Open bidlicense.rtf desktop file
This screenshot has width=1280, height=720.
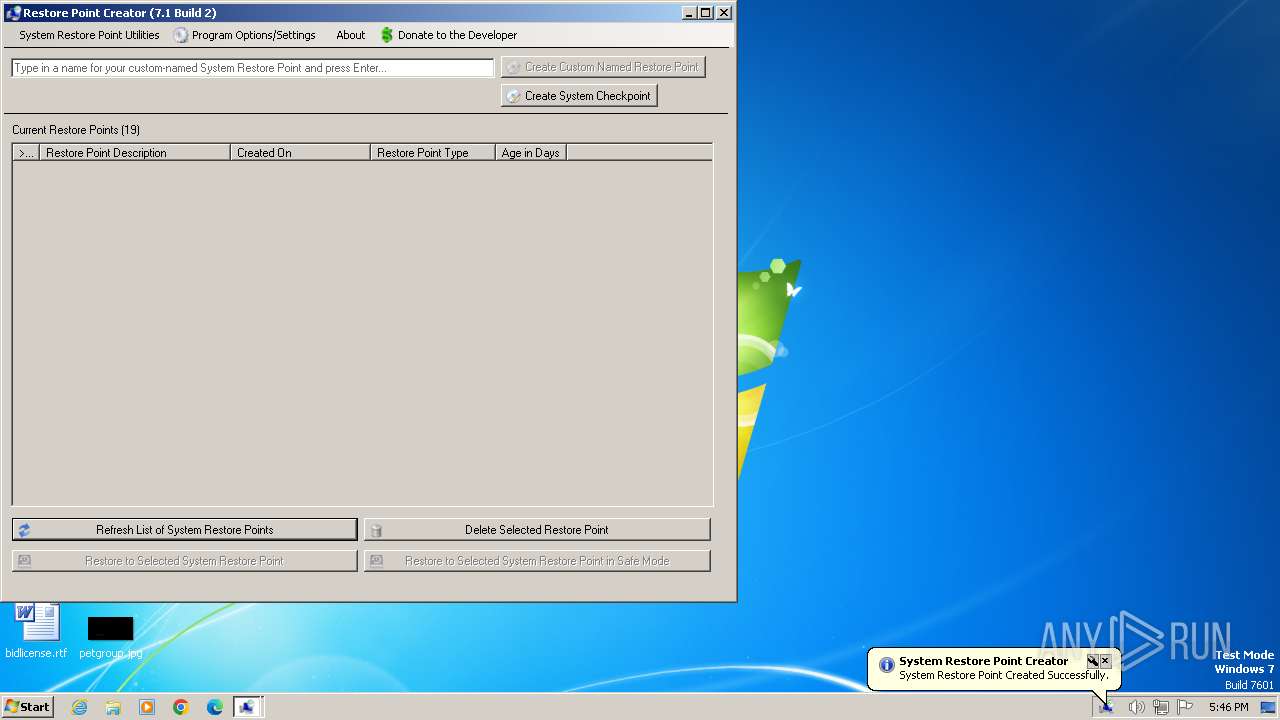click(36, 632)
